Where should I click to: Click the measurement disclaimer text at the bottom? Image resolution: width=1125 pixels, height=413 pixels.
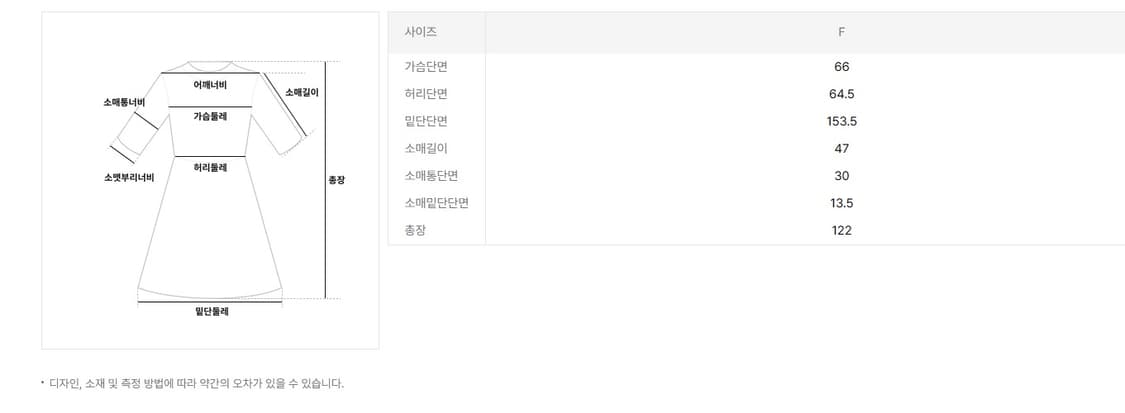(196, 383)
